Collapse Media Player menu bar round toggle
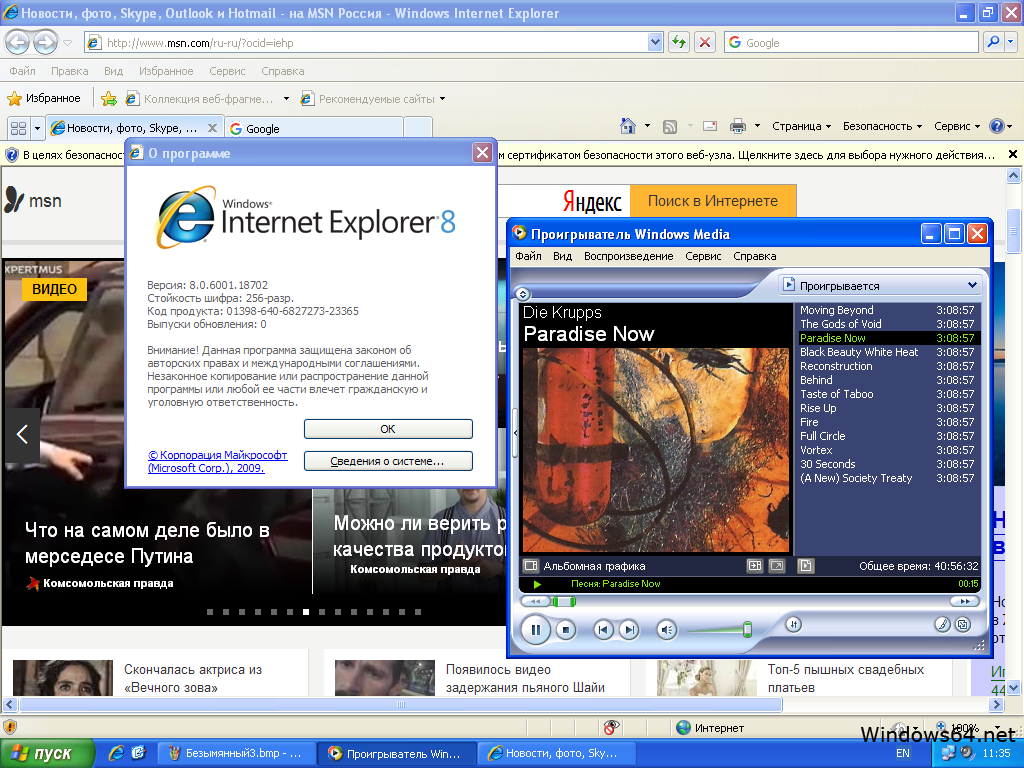Screen dimensions: 1024x768 coord(522,294)
